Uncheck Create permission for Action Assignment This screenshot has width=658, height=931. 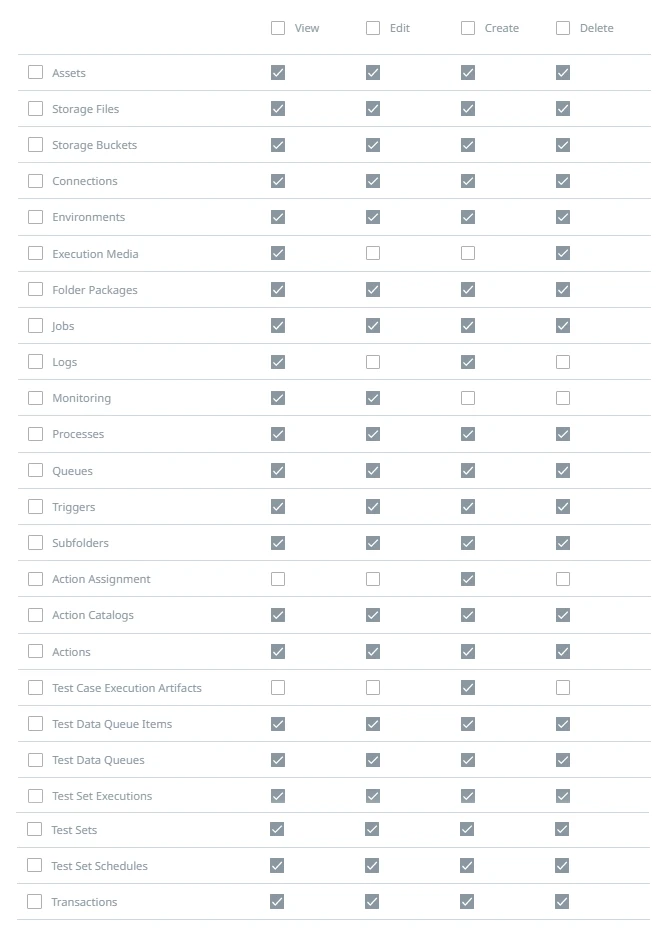(468, 578)
